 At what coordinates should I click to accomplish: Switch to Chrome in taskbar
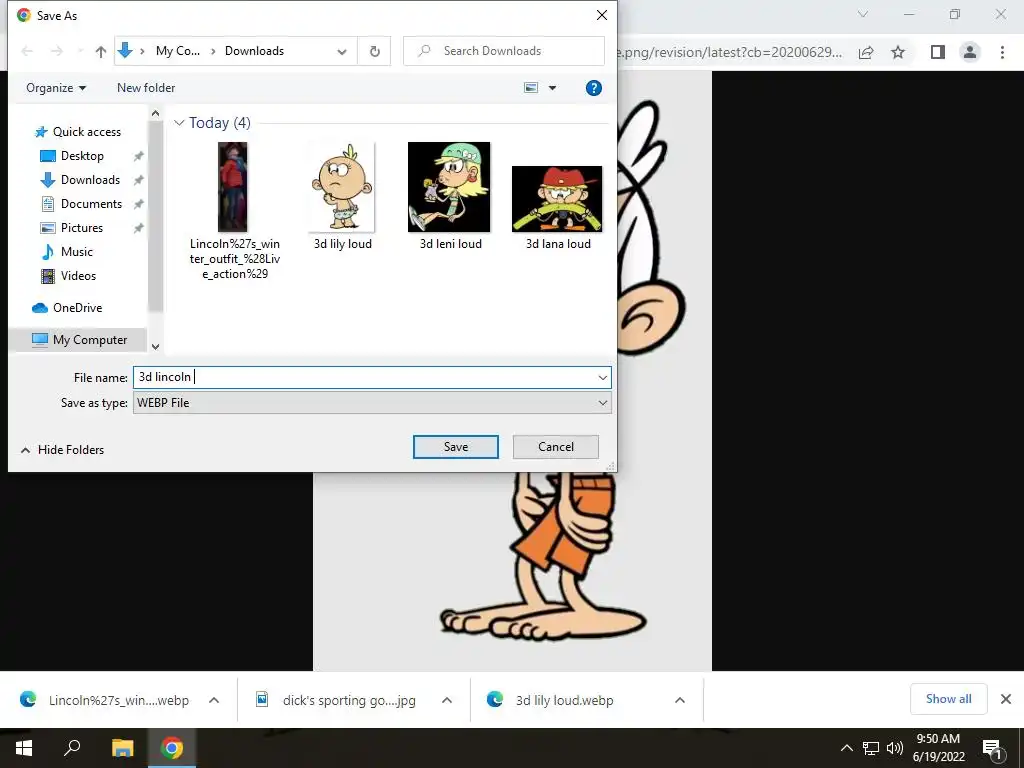coord(172,748)
